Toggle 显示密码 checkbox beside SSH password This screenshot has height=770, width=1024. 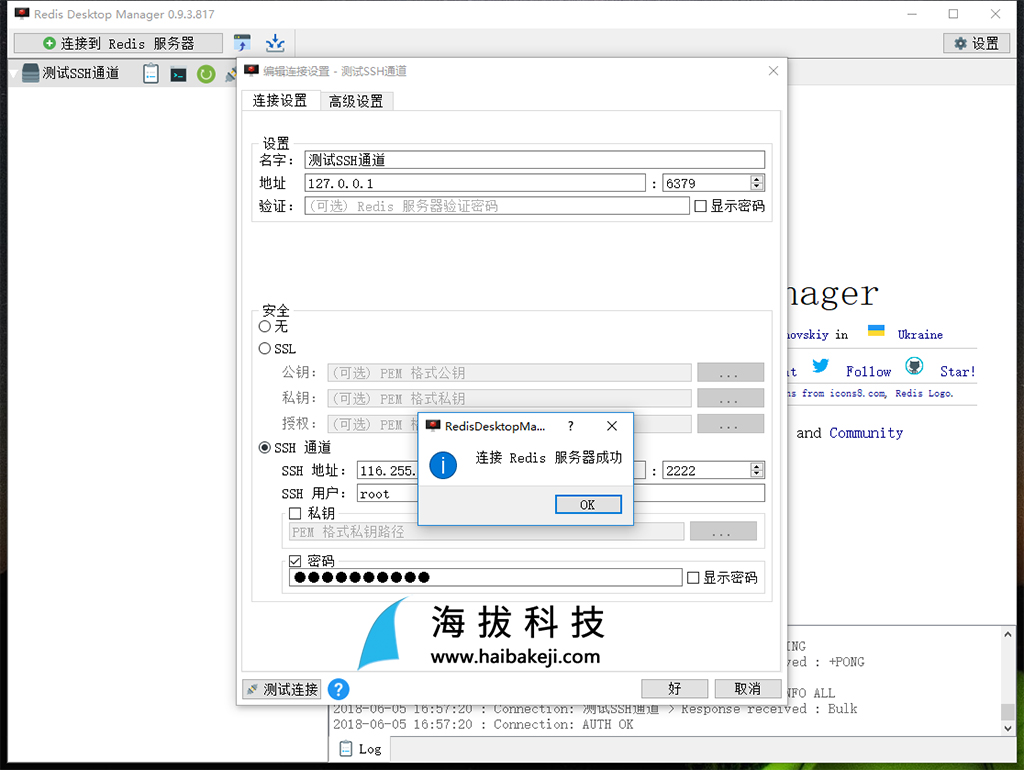pos(694,577)
